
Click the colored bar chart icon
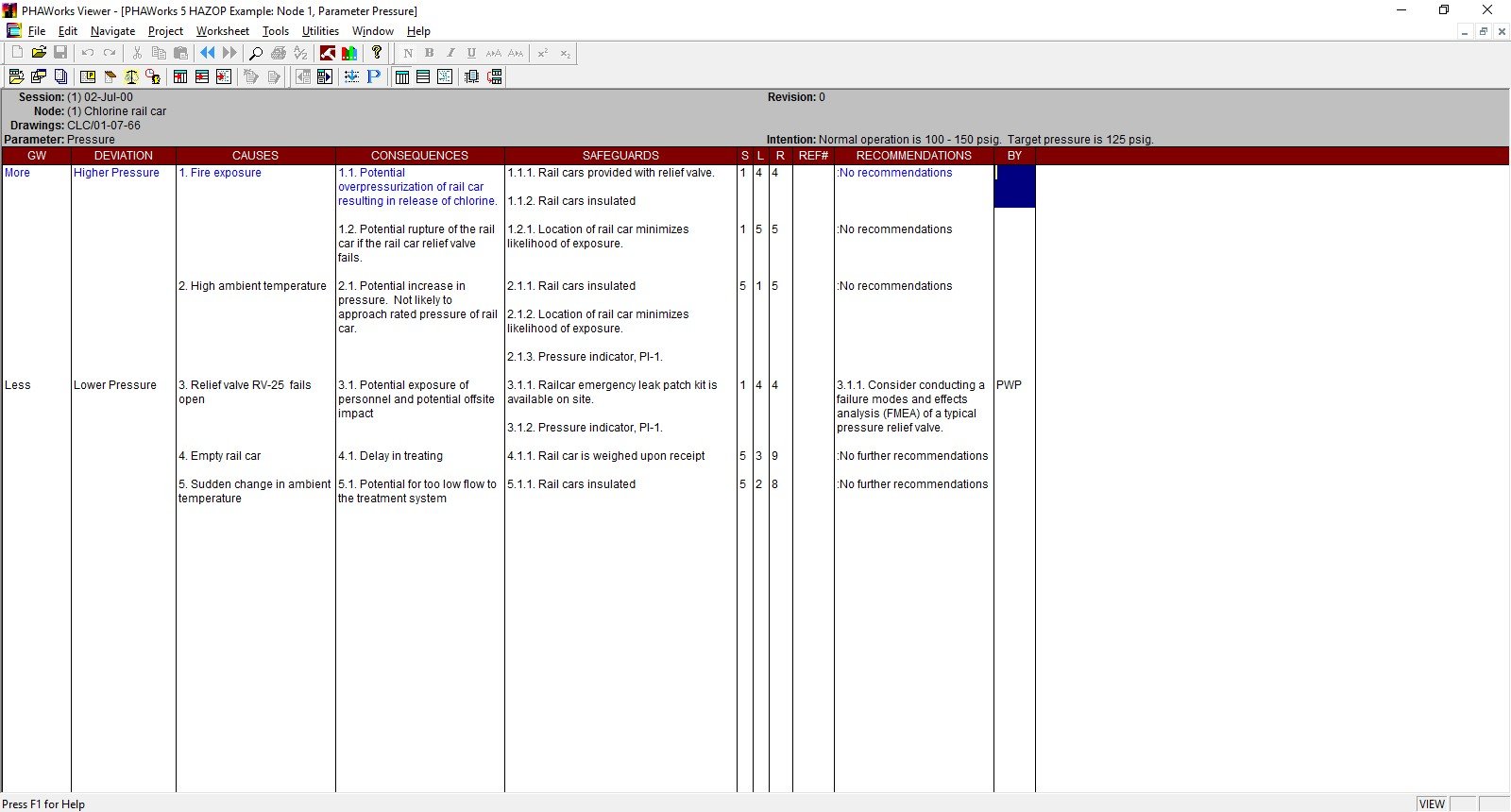pos(349,53)
